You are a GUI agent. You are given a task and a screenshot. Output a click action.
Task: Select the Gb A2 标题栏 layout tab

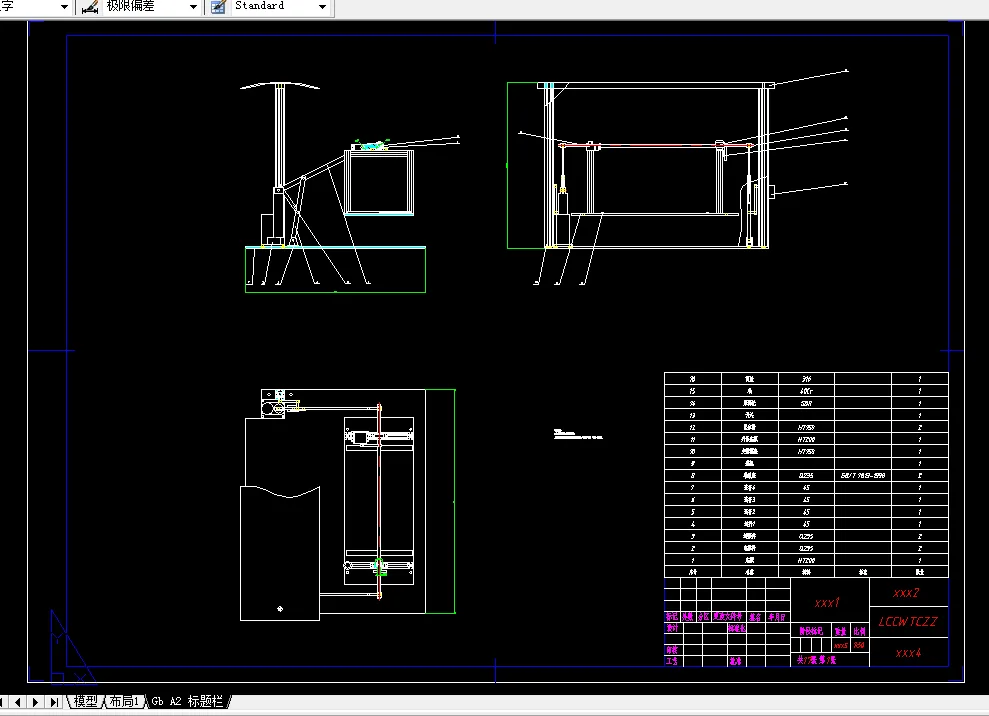pyautogui.click(x=187, y=701)
